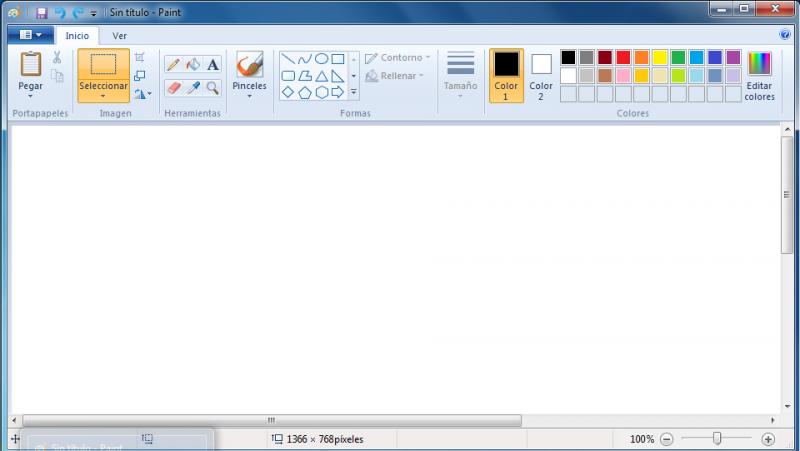Click the Cut scissors icon
The width and height of the screenshot is (800, 451).
pyautogui.click(x=57, y=57)
